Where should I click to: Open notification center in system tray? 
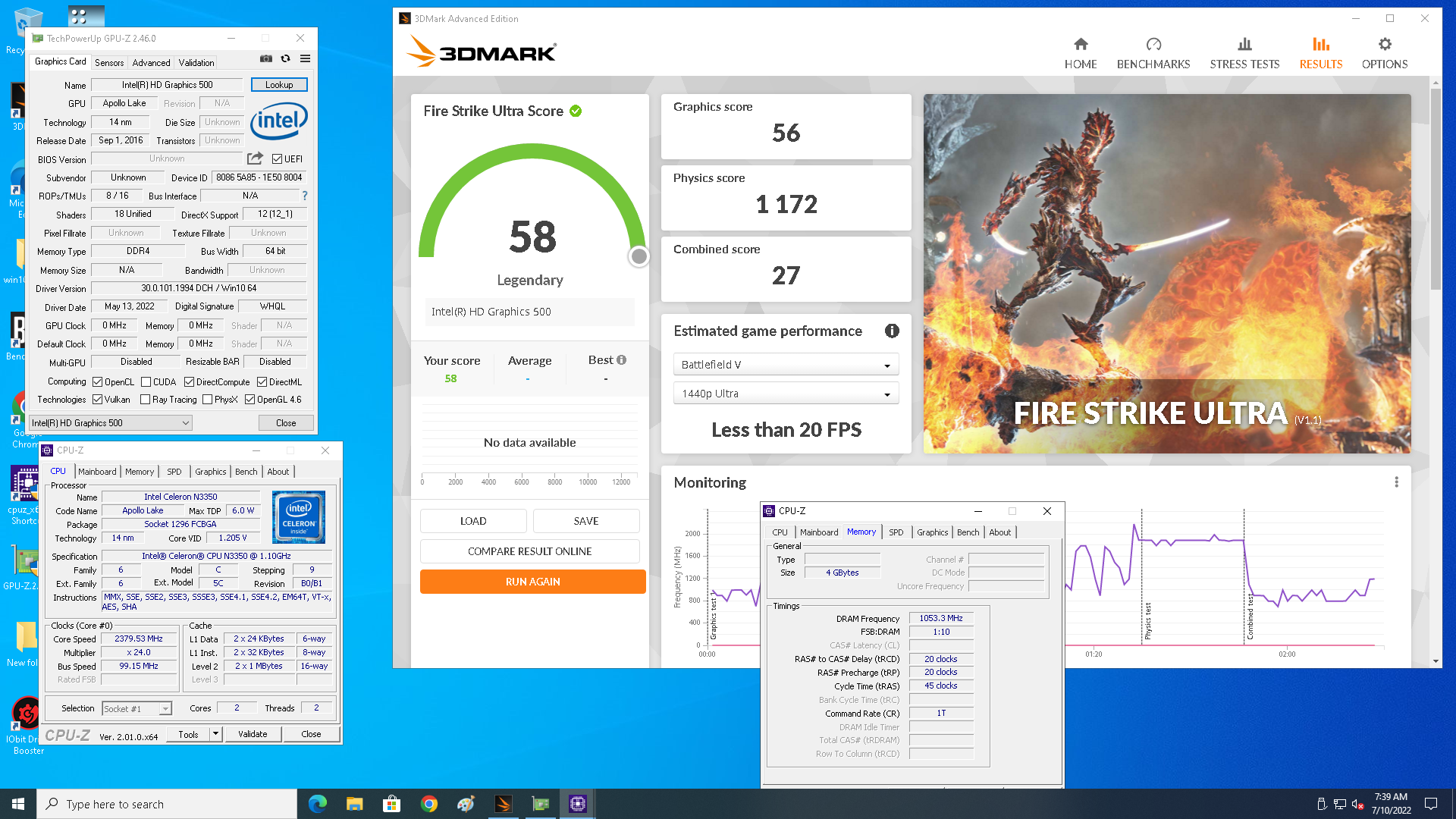[1431, 804]
